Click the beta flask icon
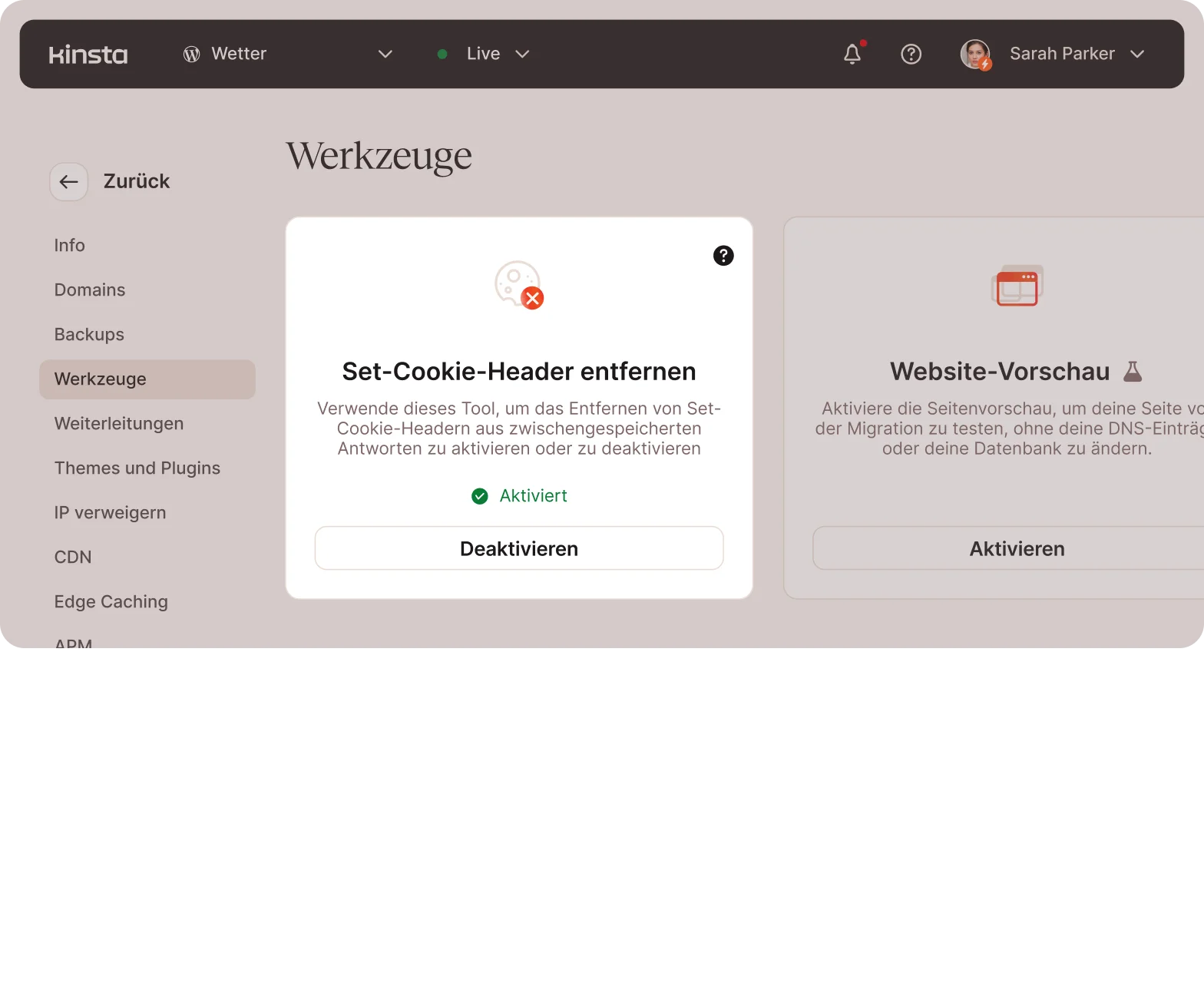This screenshot has height=983, width=1204. pyautogui.click(x=1133, y=372)
